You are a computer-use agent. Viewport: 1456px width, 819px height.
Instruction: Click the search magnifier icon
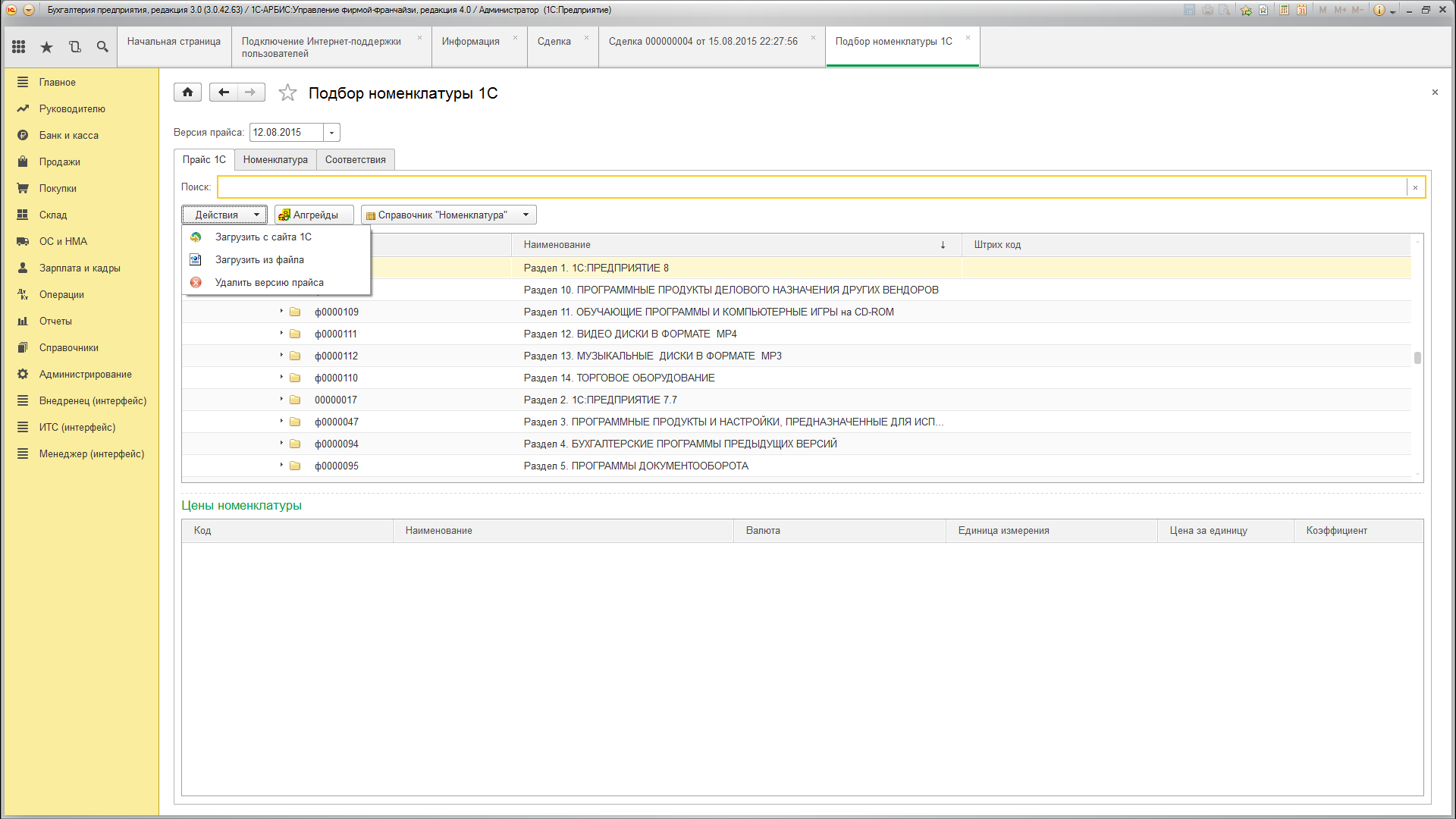102,47
